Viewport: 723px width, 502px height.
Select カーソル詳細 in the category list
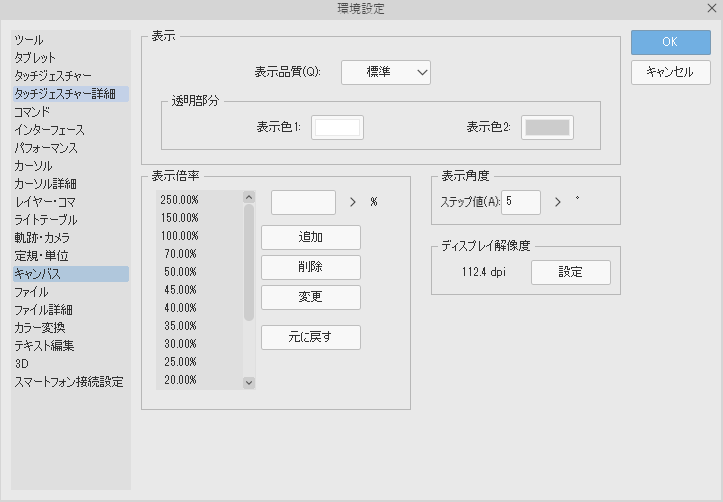click(x=71, y=184)
